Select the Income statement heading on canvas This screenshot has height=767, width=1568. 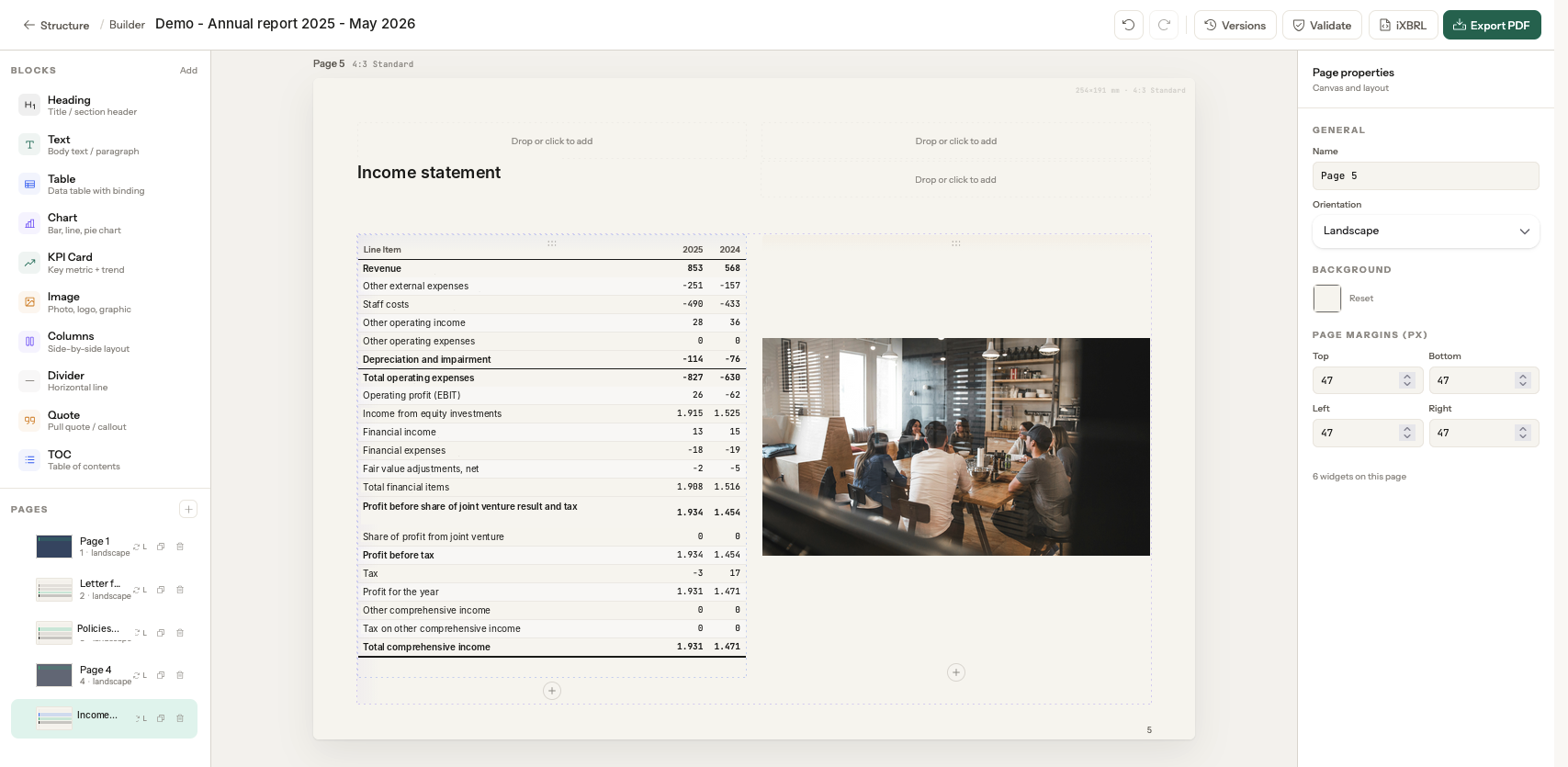point(429,173)
